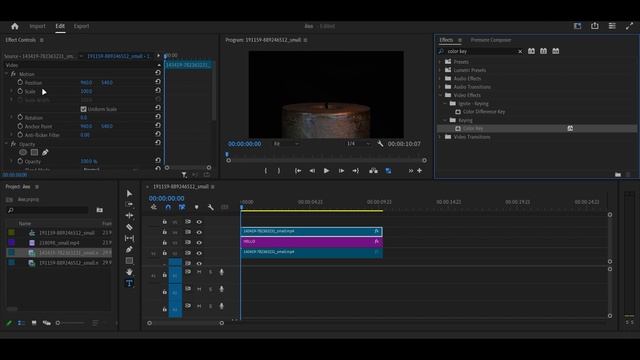This screenshot has height=360, width=640.
Task: Toggle the Rotation animation stopwatch
Action: click(x=20, y=117)
